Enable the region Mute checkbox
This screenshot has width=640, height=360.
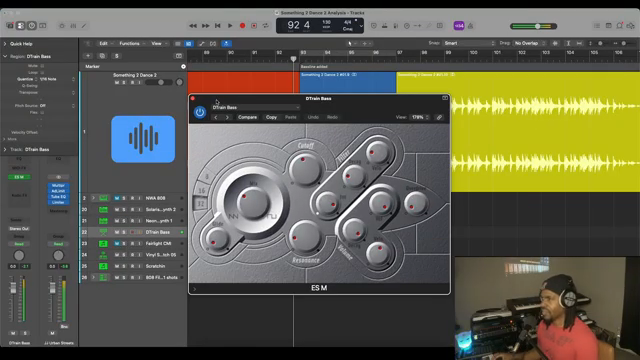(x=42, y=66)
